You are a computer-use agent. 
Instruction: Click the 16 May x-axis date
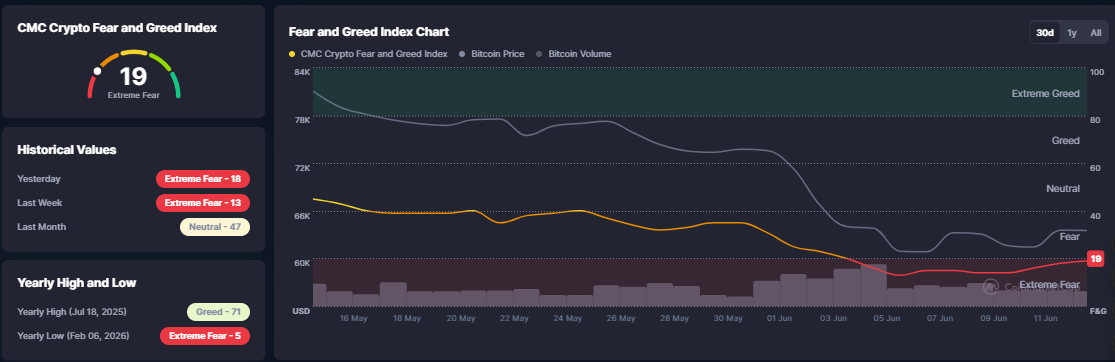[353, 319]
